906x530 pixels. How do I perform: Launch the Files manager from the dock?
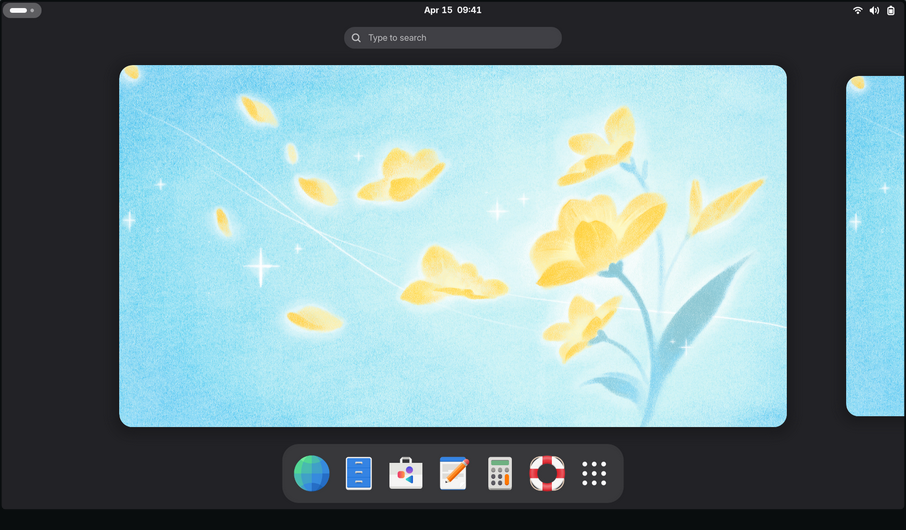[359, 473]
